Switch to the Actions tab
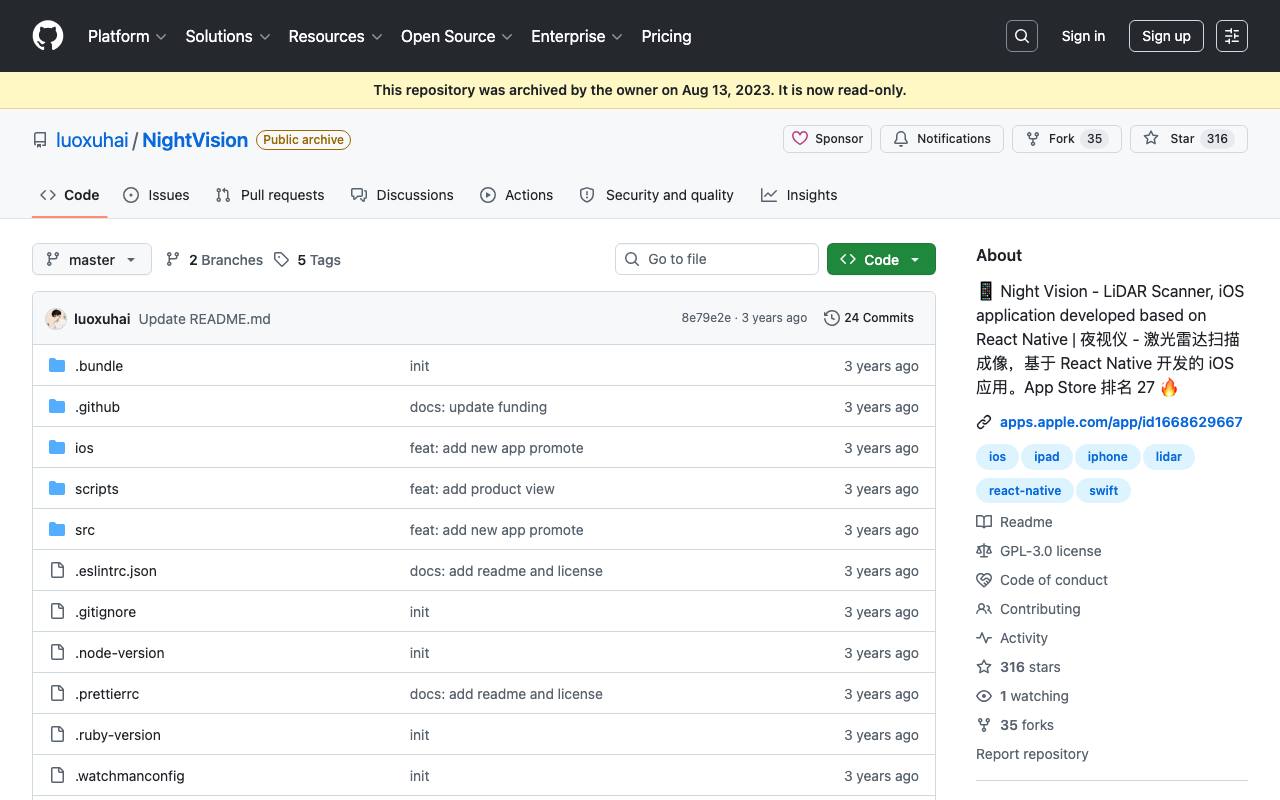The image size is (1280, 800). (x=516, y=195)
